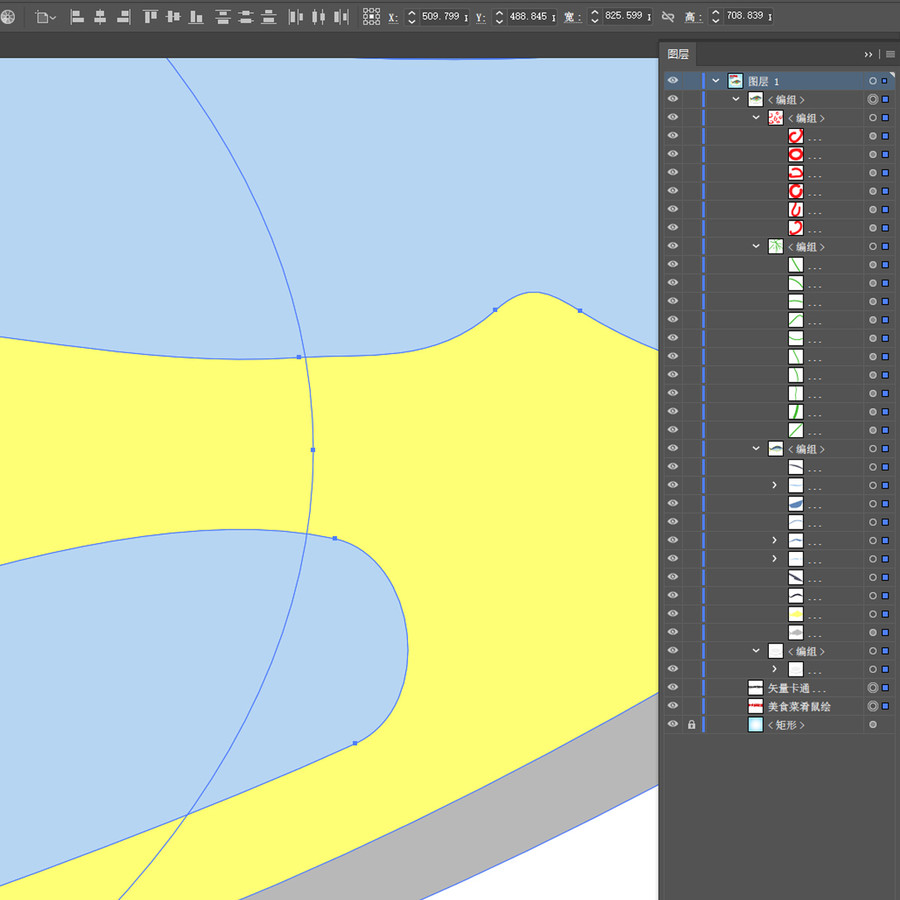Click the 高 height stepper arrows

pos(716,17)
